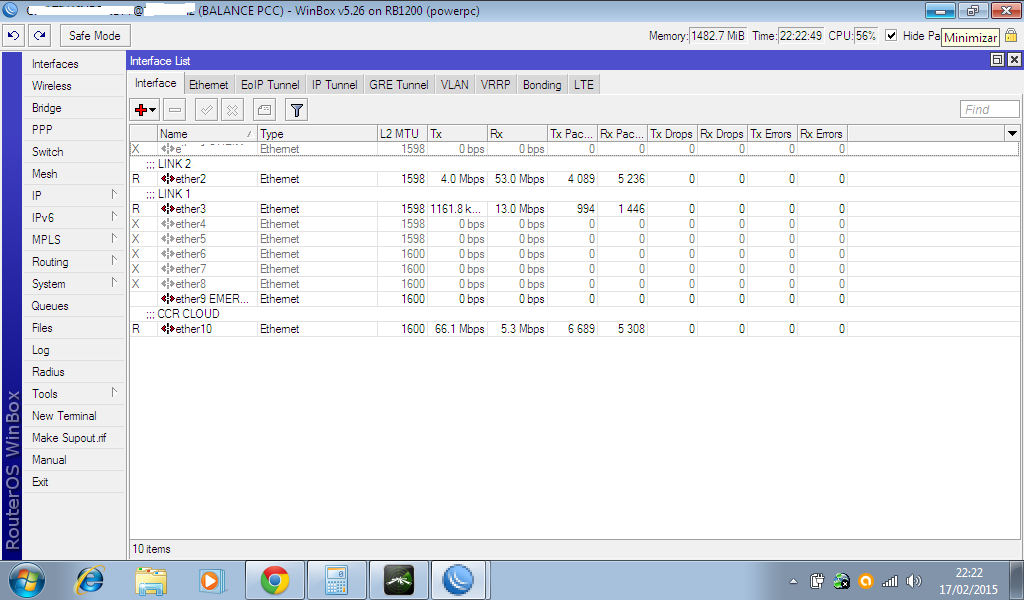Select the ether10 interface icon
Image resolution: width=1024 pixels, height=600 pixels.
point(167,329)
